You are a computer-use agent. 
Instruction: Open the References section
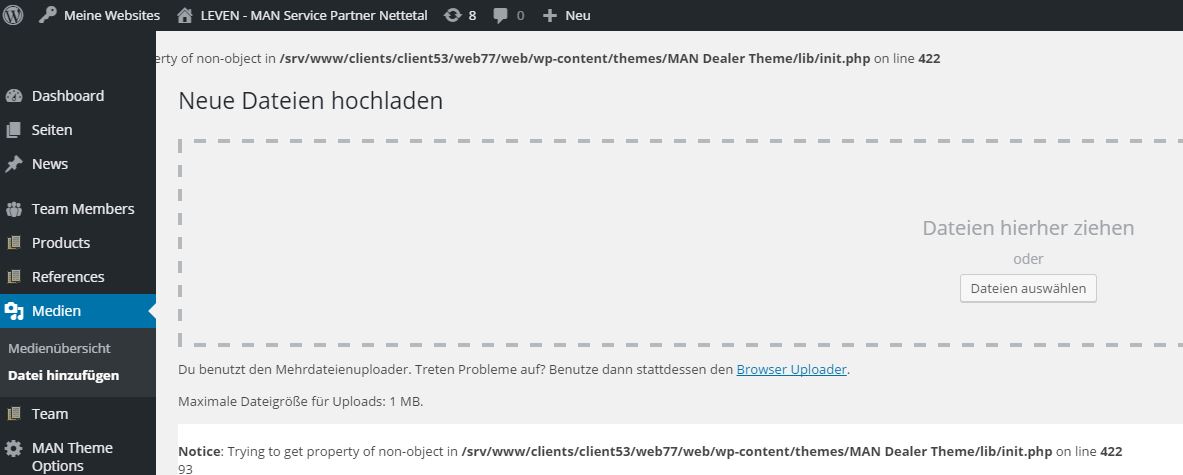pos(68,277)
